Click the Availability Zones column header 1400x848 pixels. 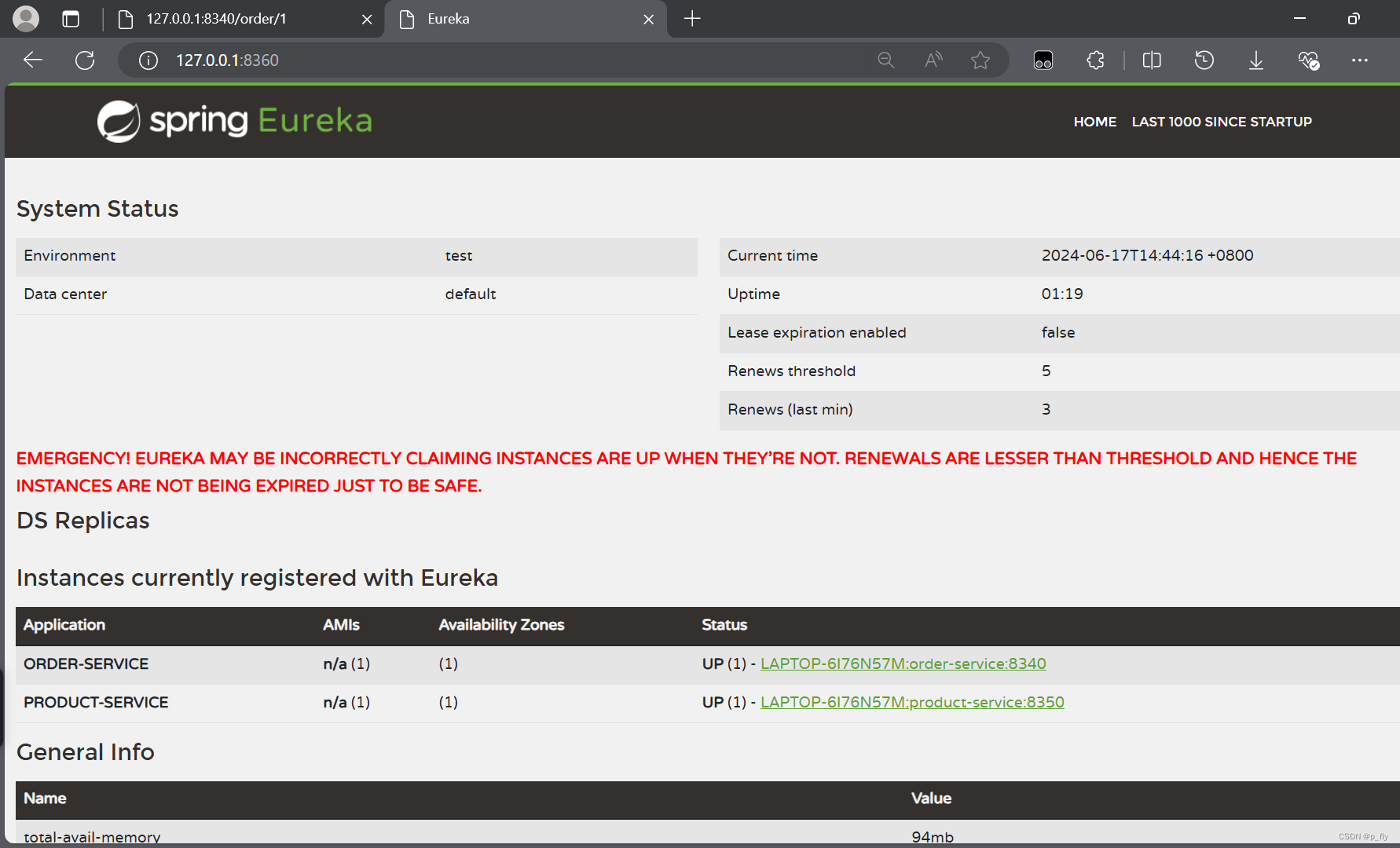501,625
